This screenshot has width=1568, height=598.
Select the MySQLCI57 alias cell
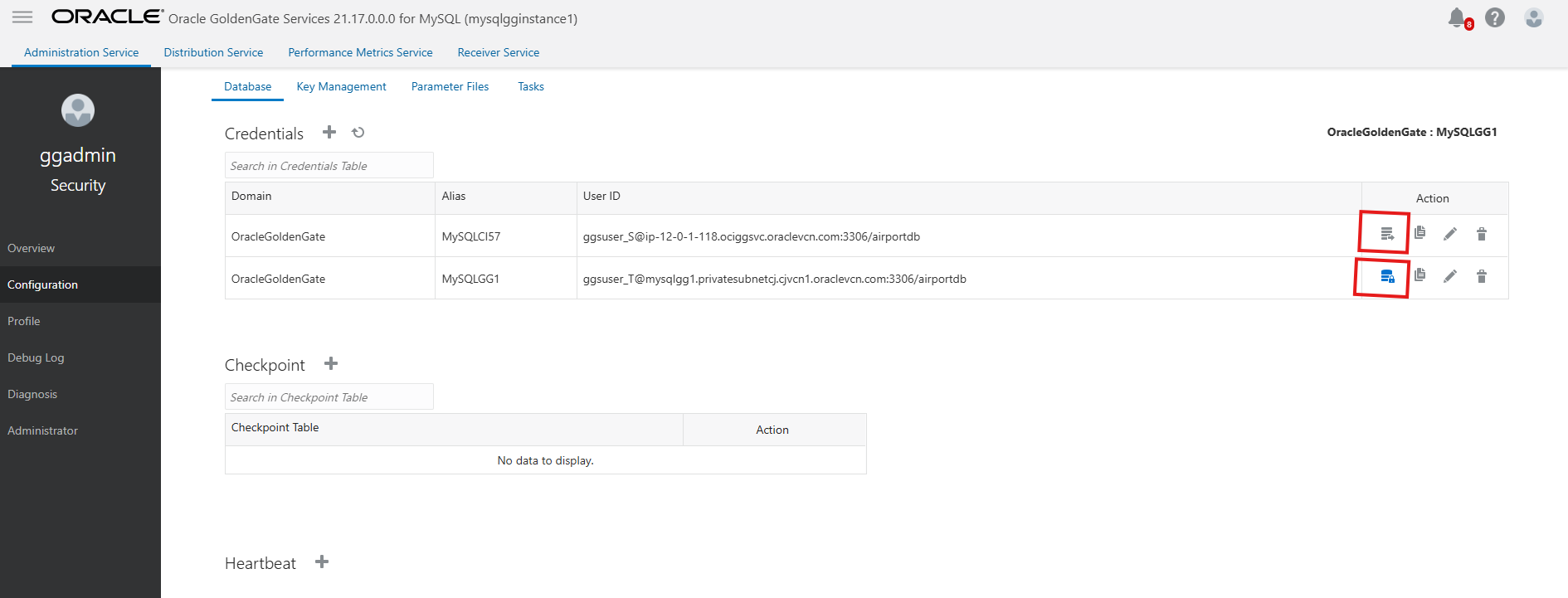point(506,236)
